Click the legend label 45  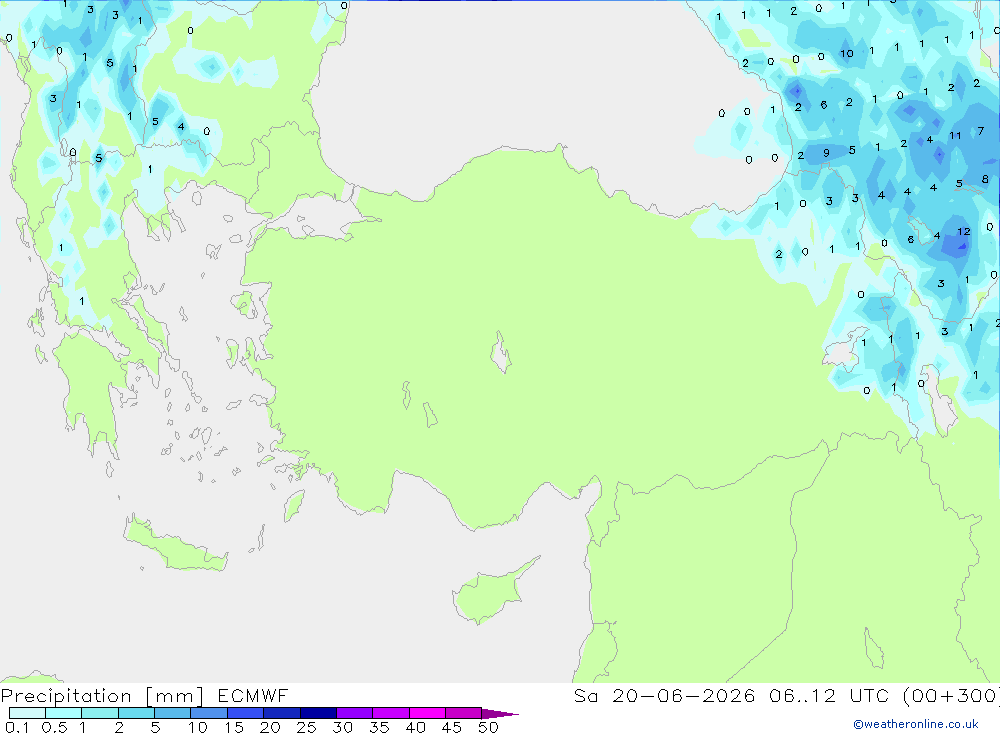point(452,727)
